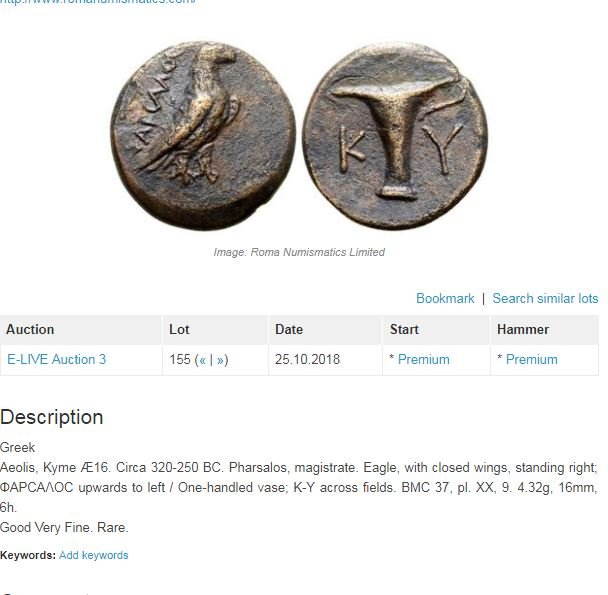Image resolution: width=608 pixels, height=595 pixels.
Task: Click the Hammer column header
Action: click(545, 330)
